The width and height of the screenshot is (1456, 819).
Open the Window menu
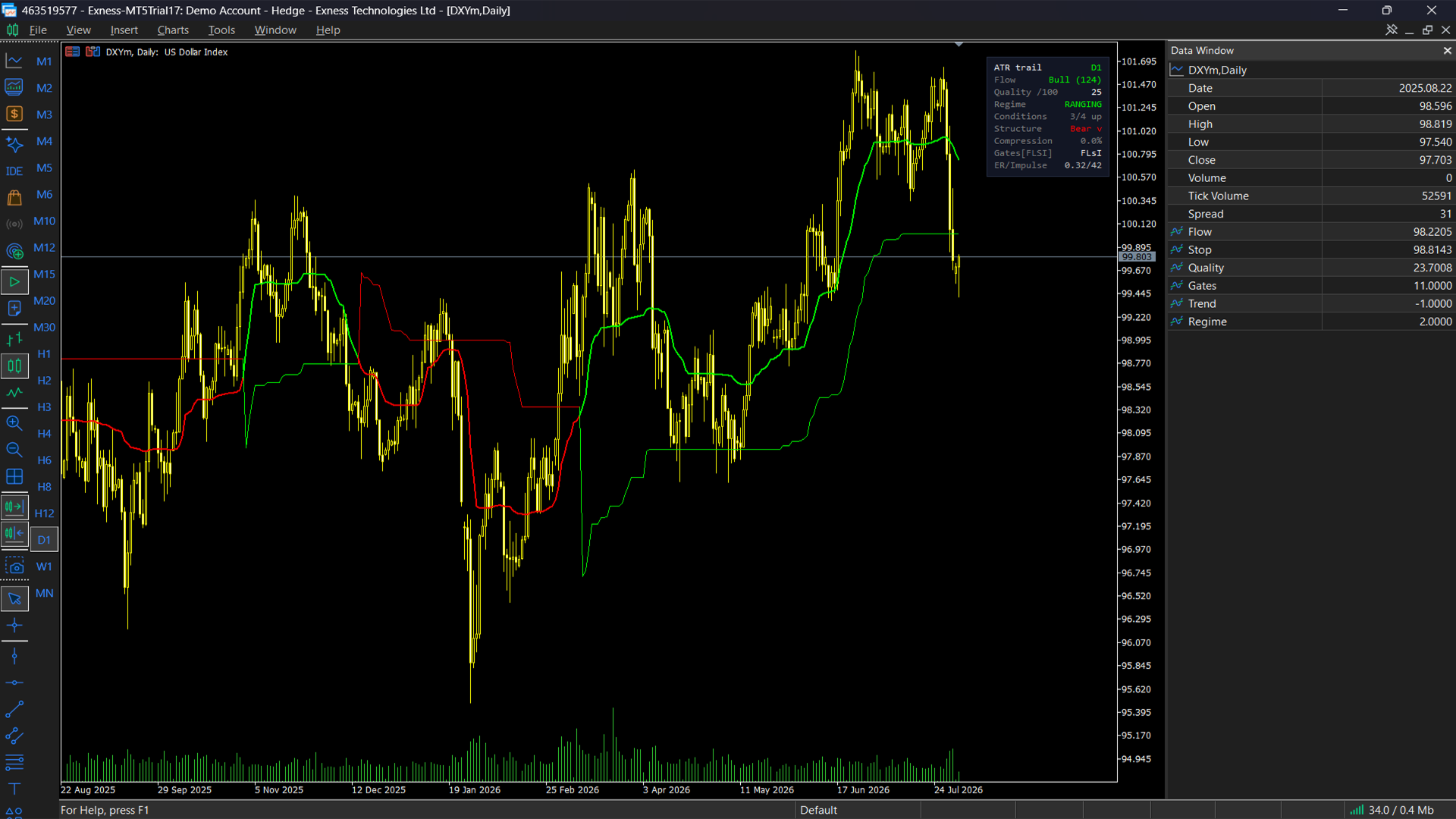(275, 30)
